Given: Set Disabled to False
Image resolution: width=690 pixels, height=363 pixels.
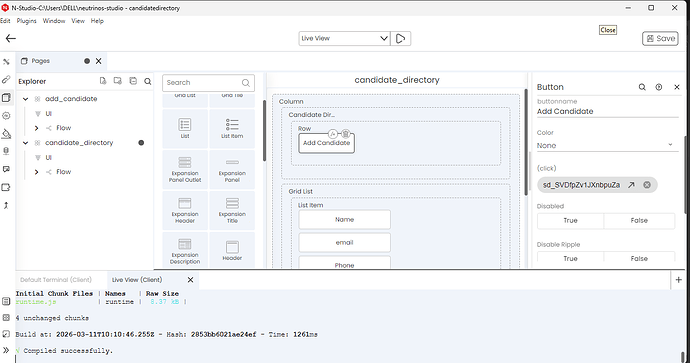Looking at the screenshot, I should 639,220.
